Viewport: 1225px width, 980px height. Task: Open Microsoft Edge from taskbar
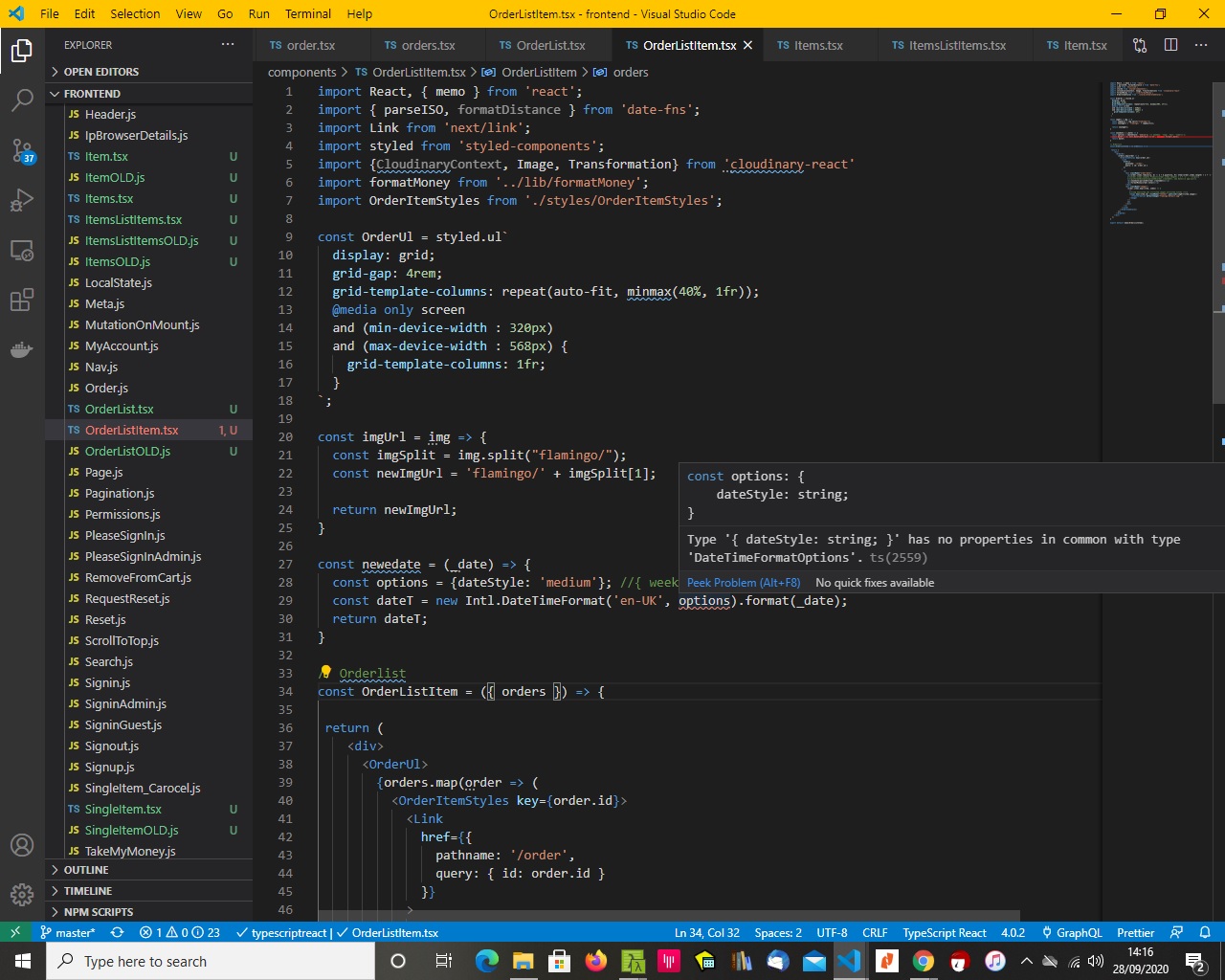point(486,961)
